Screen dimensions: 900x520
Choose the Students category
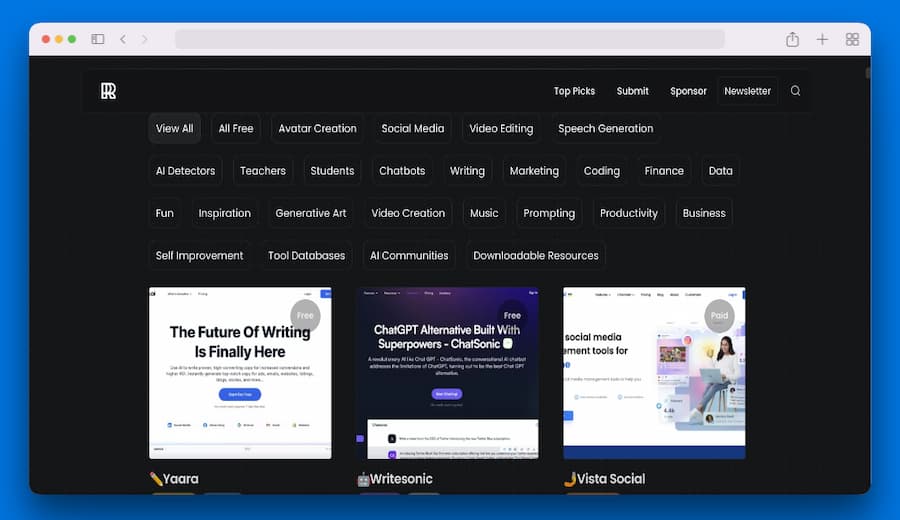(332, 171)
